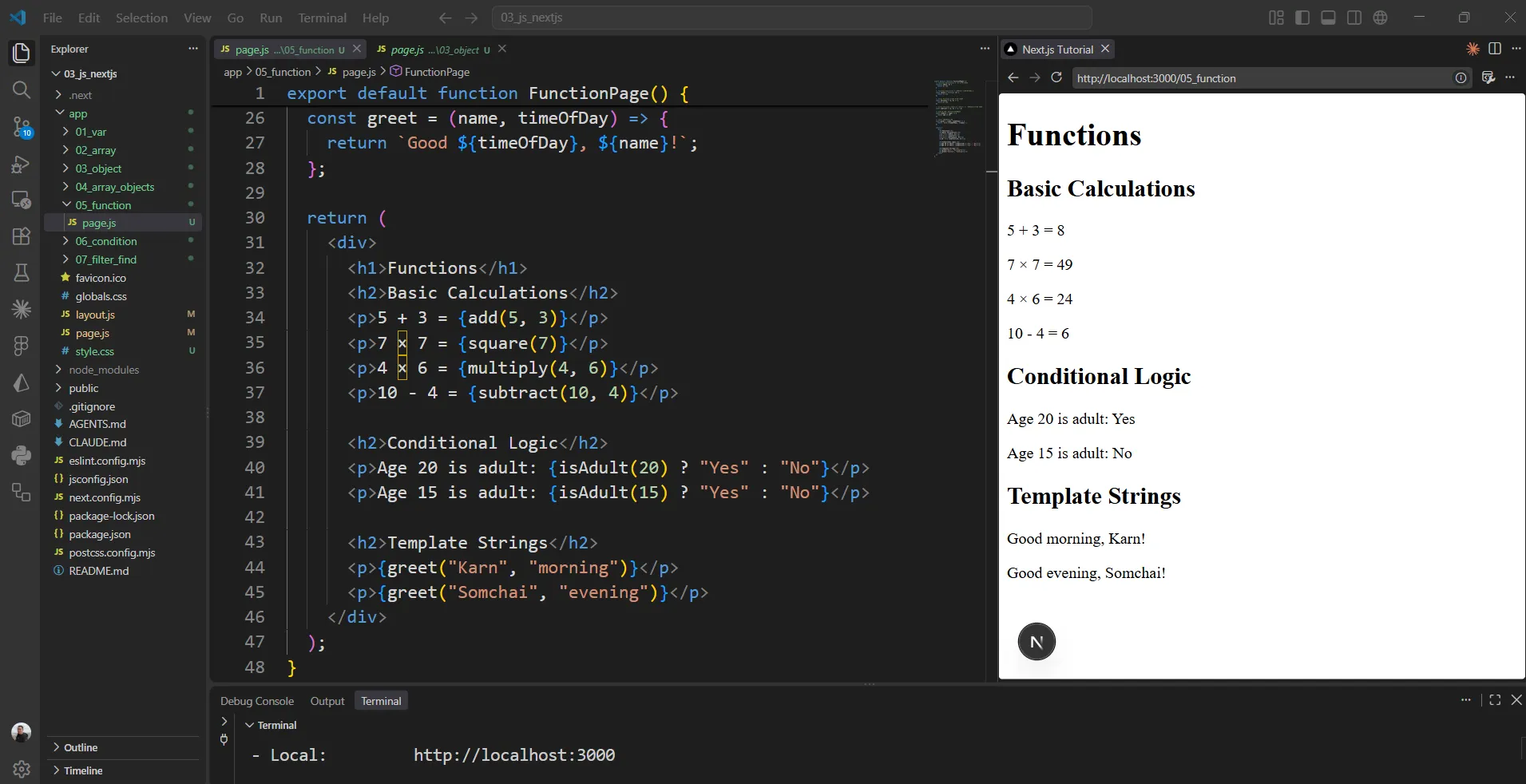The image size is (1526, 784).
Task: Open Run and Debug view
Action: [22, 164]
